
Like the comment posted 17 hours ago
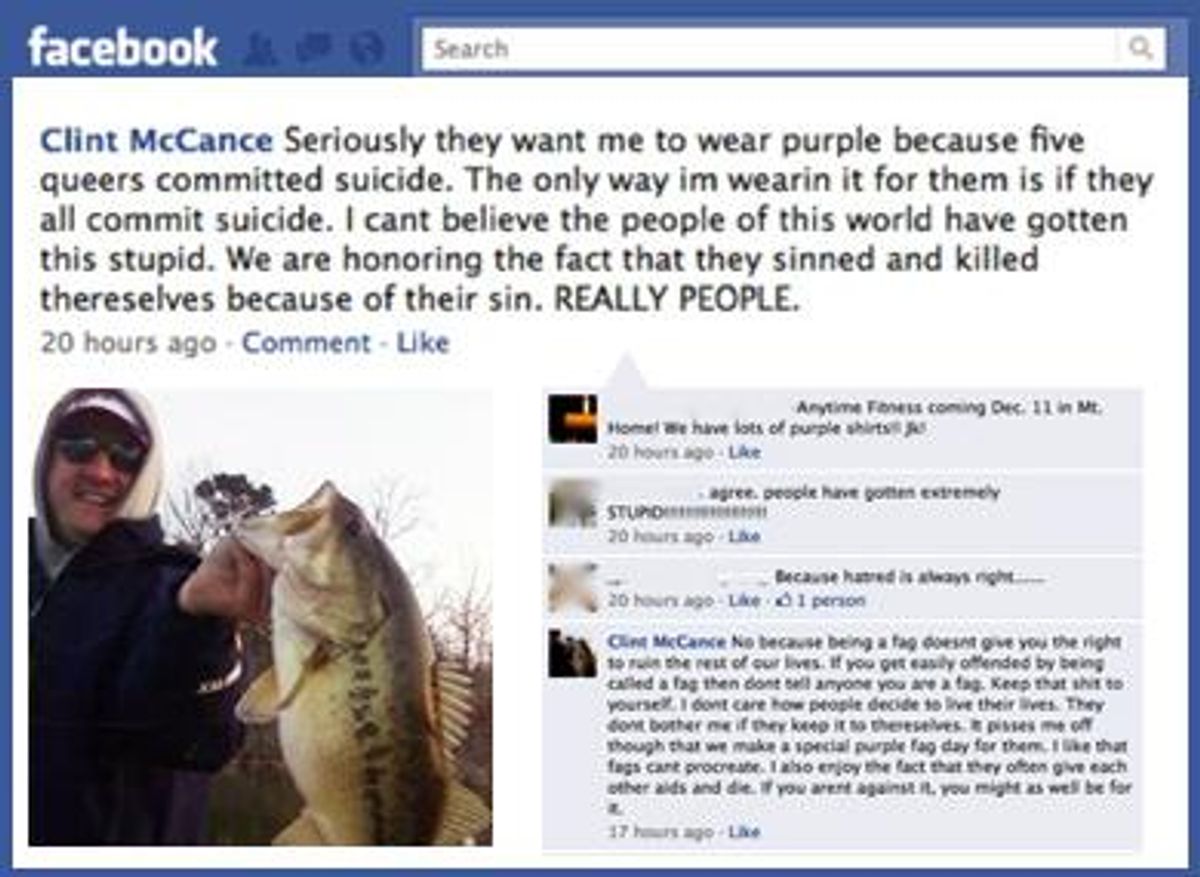pos(744,831)
